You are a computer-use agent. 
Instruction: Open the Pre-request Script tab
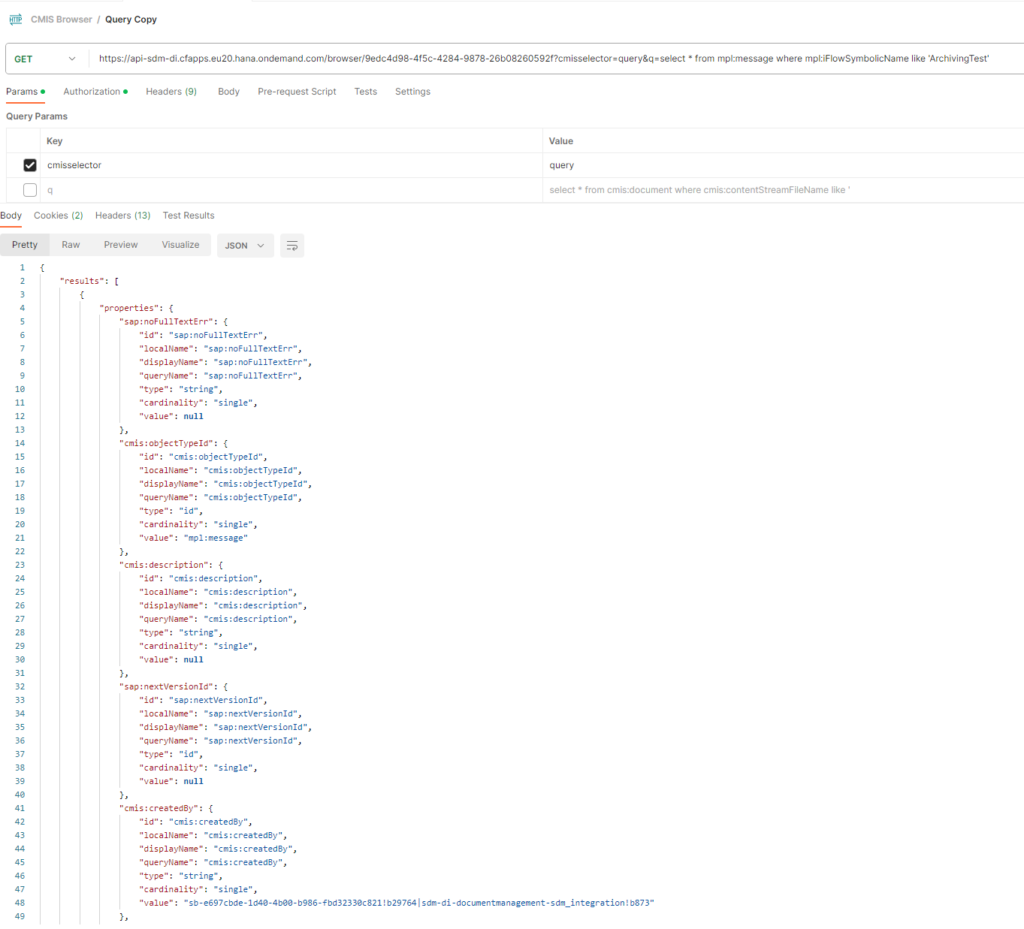click(x=296, y=92)
